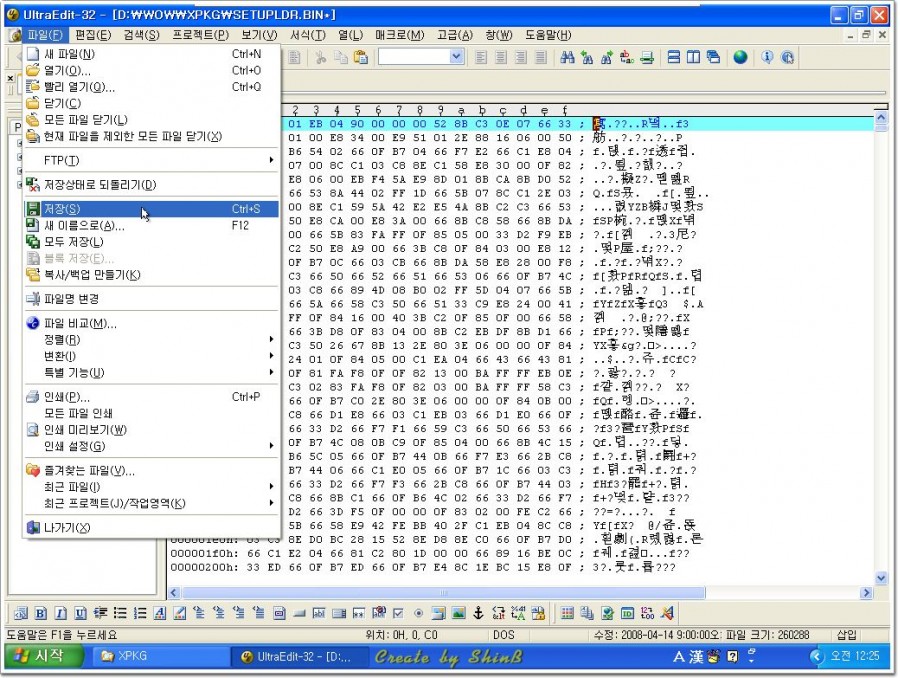Click the UltraEdit-32 taskbar button
This screenshot has width=900, height=678.
tap(298, 656)
